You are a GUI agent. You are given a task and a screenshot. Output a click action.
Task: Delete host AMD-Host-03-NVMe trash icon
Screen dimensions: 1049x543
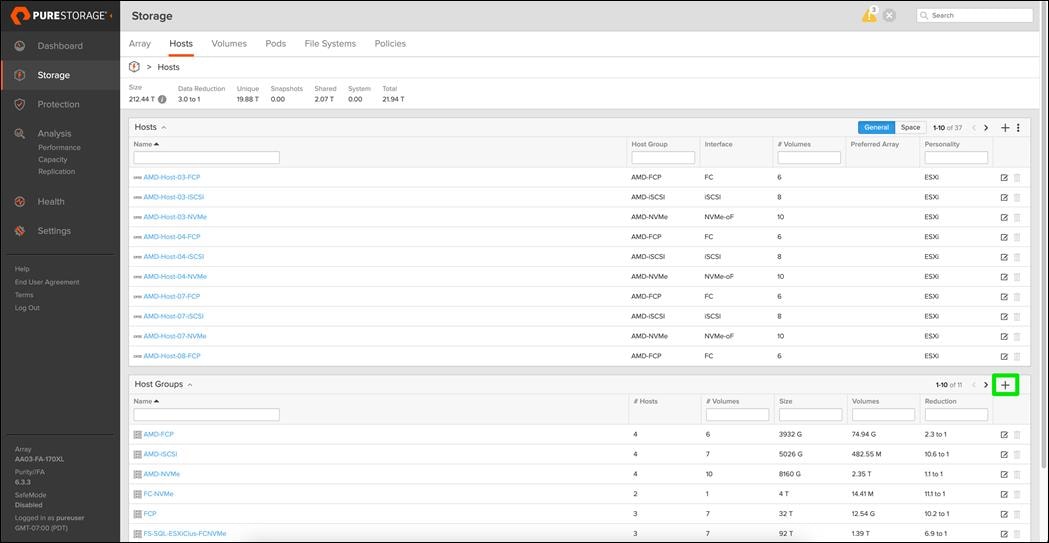tap(1017, 217)
